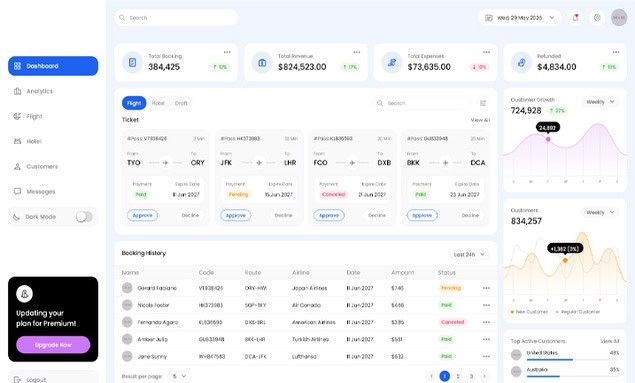
Task: Click the Name column header
Action: [x=130, y=272]
